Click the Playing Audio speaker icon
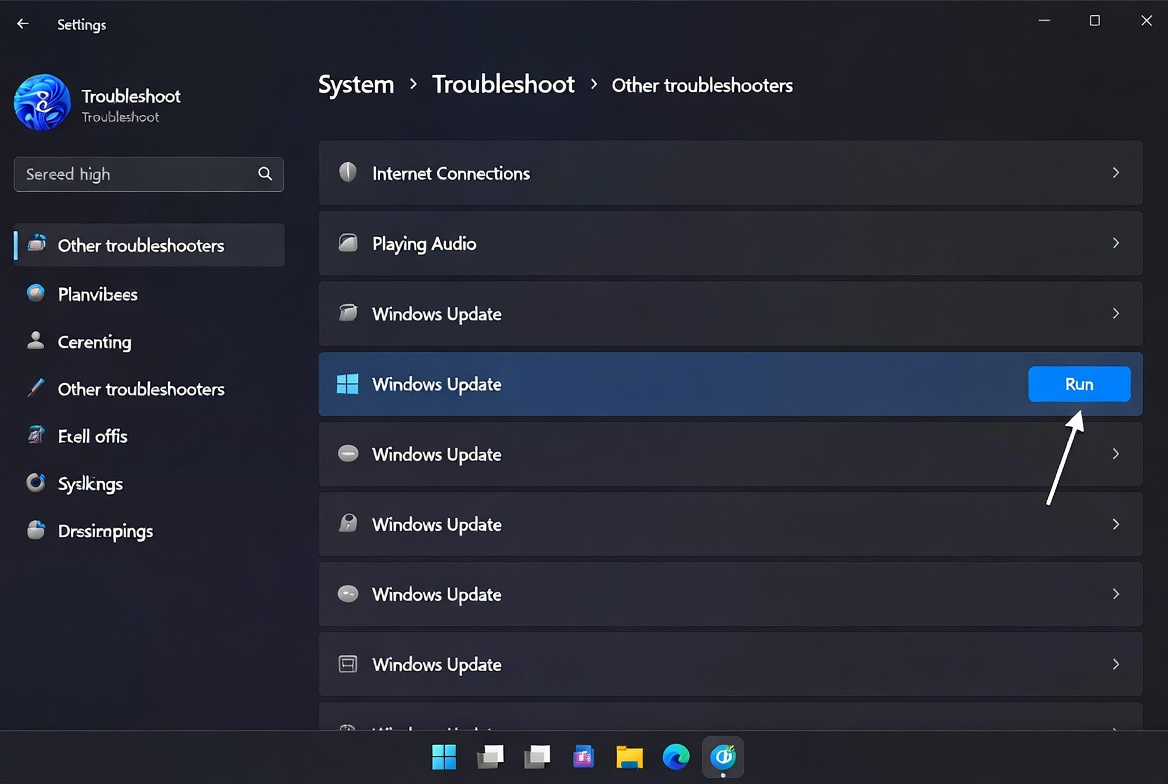This screenshot has height=784, width=1168. [x=348, y=242]
